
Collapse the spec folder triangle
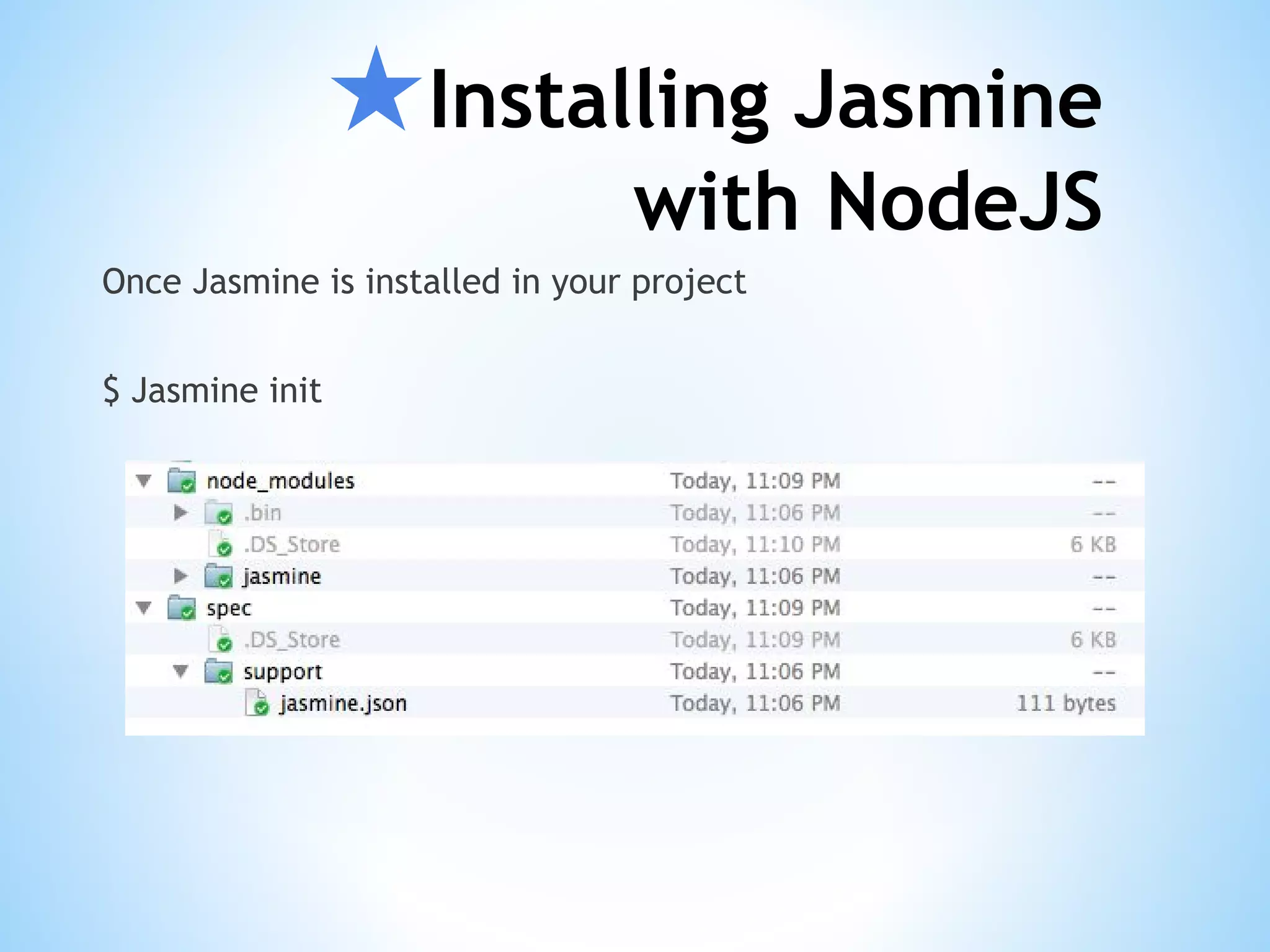click(144, 608)
